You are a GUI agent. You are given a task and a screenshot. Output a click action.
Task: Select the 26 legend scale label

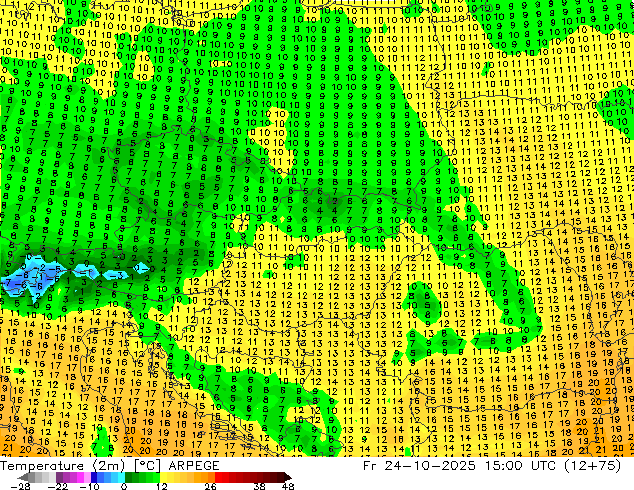(210, 486)
